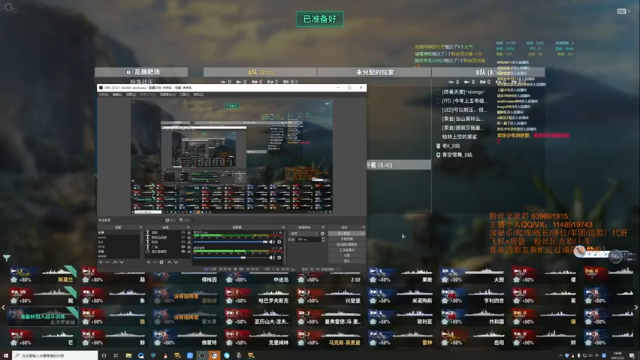Click the OBS Studio taskbar icon

point(202,356)
